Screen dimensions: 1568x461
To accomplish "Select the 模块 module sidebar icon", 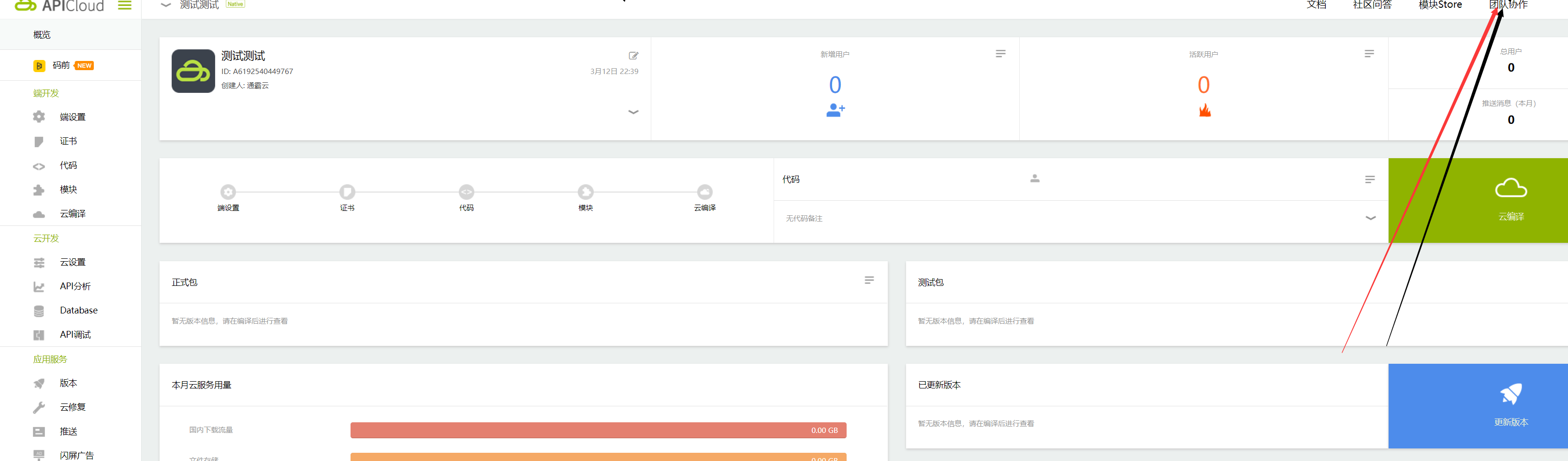I will tap(39, 190).
